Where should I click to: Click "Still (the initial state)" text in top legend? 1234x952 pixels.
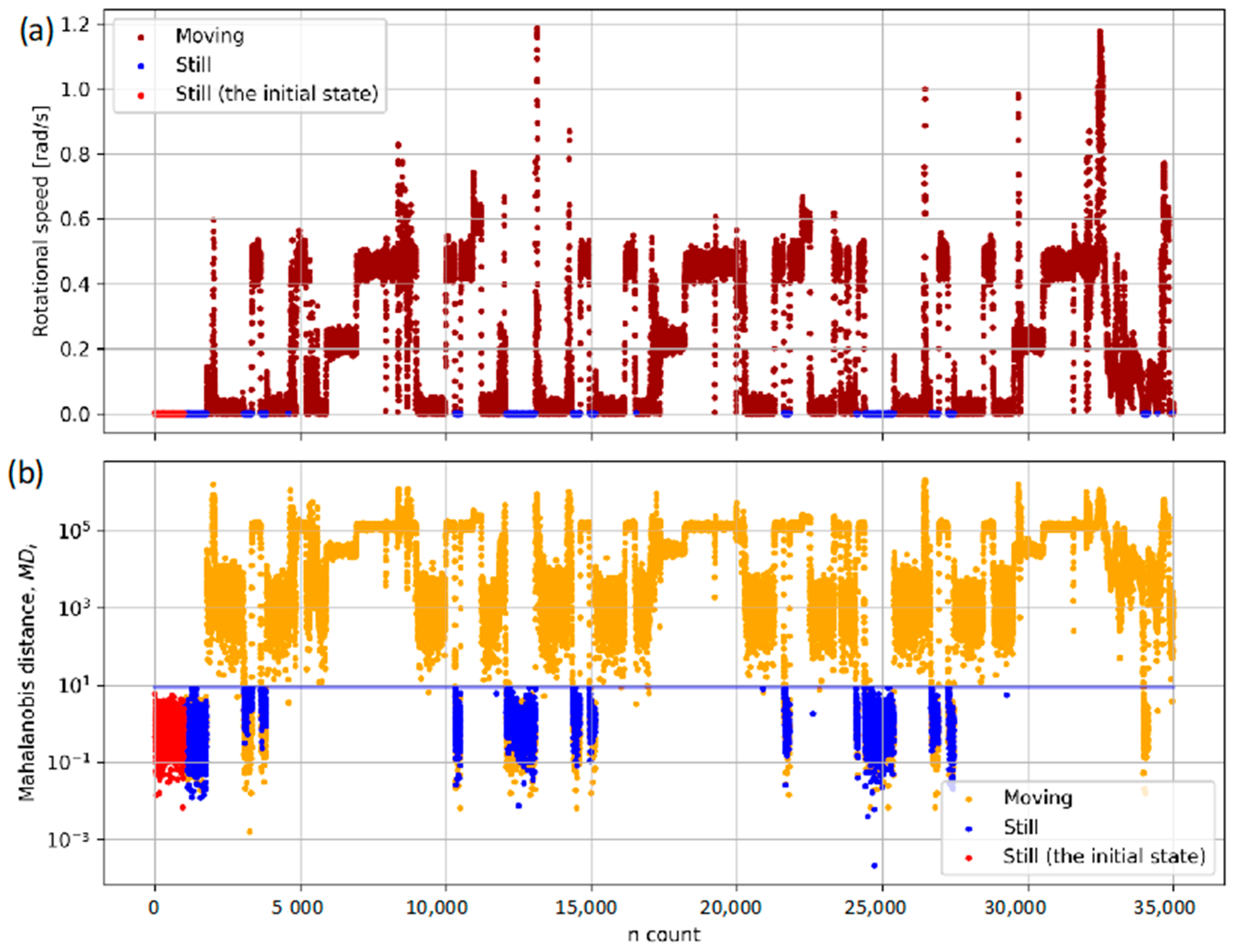[x=276, y=94]
